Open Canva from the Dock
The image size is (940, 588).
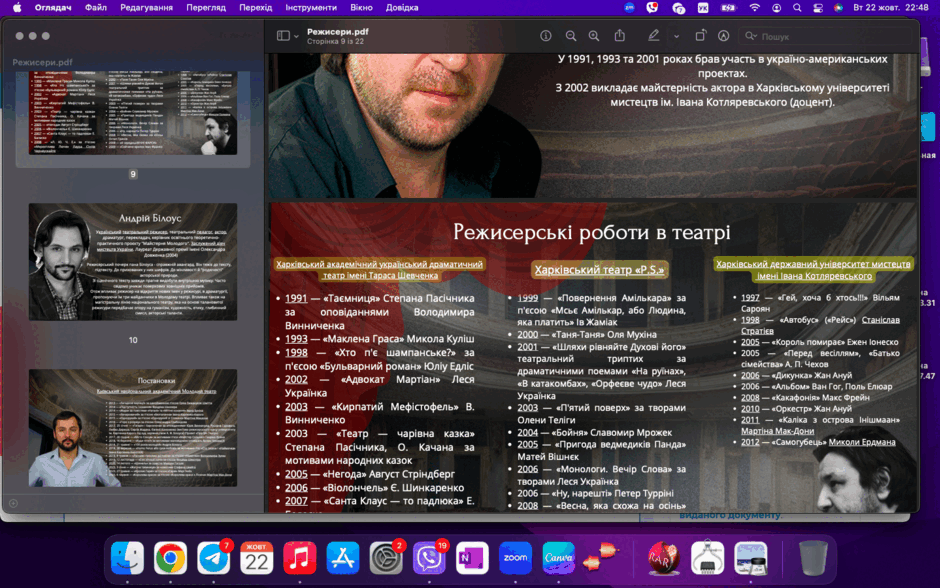559,558
